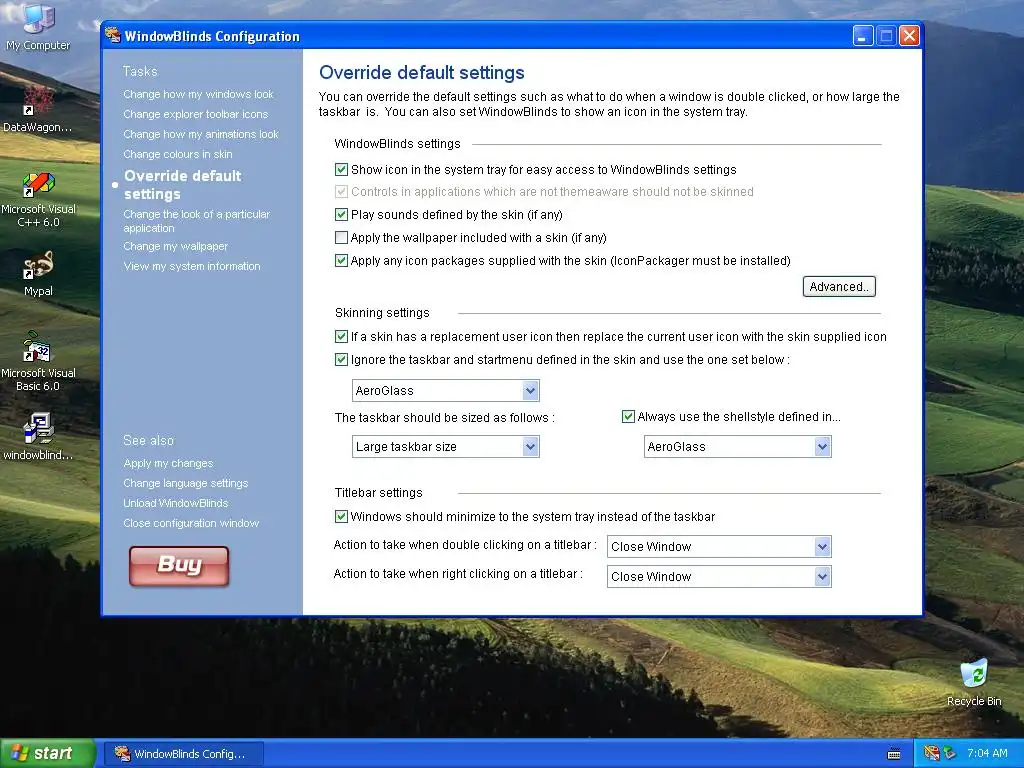Click WindowBlinds Config taskbar button
This screenshot has height=768, width=1024.
(184, 754)
